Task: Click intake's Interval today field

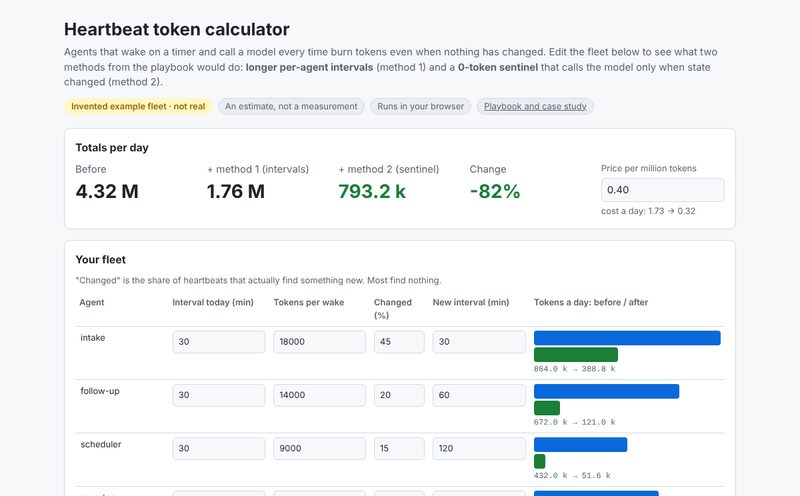Action: coord(219,342)
